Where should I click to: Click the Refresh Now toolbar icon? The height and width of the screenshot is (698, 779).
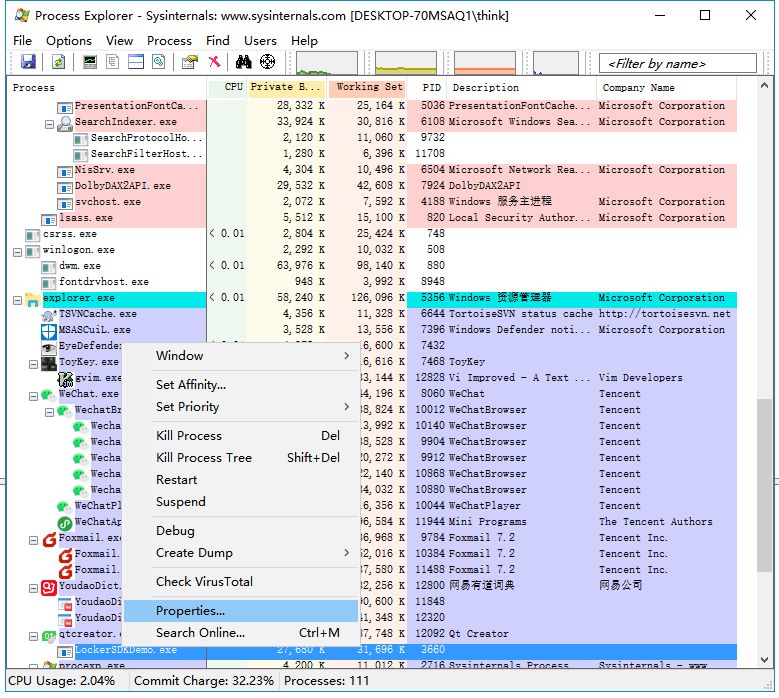[x=59, y=62]
